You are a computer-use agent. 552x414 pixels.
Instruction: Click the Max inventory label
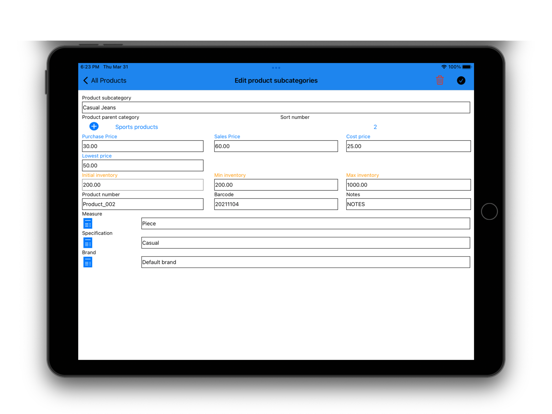click(363, 175)
